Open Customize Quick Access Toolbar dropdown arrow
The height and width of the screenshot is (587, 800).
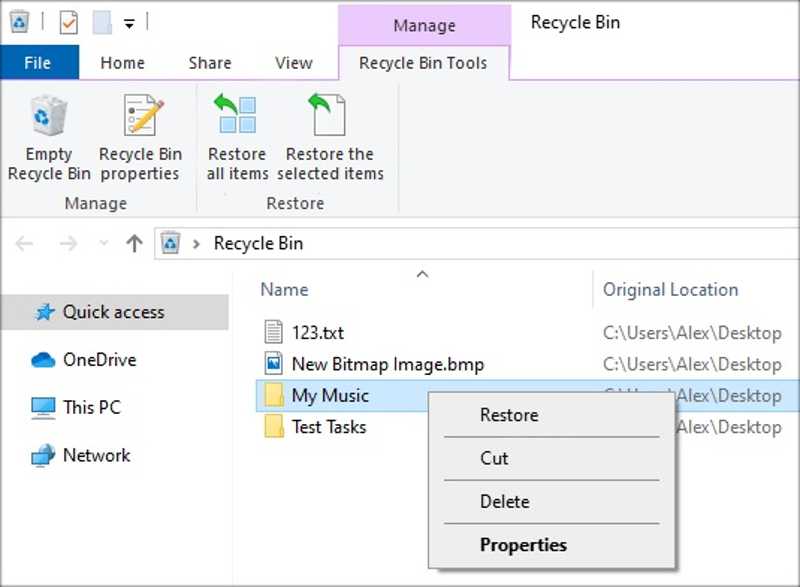click(130, 23)
